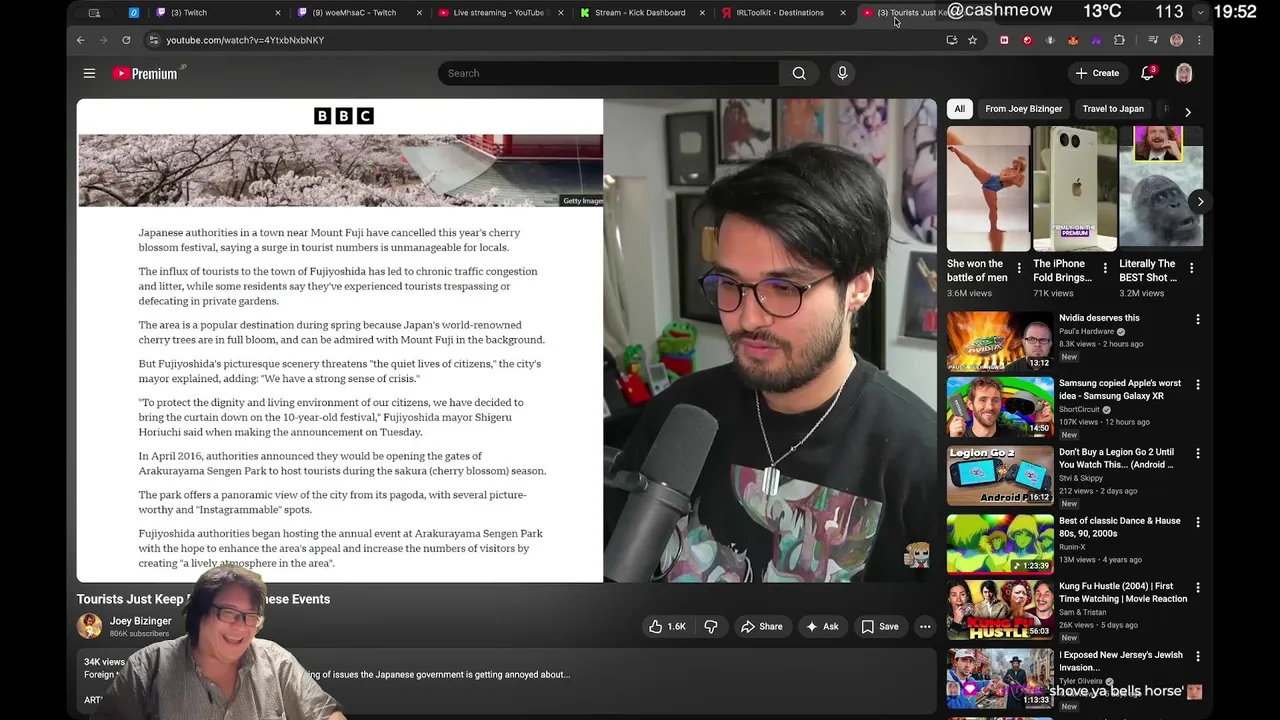Select the 'All' filter chip
This screenshot has width=1280, height=720.
click(959, 109)
